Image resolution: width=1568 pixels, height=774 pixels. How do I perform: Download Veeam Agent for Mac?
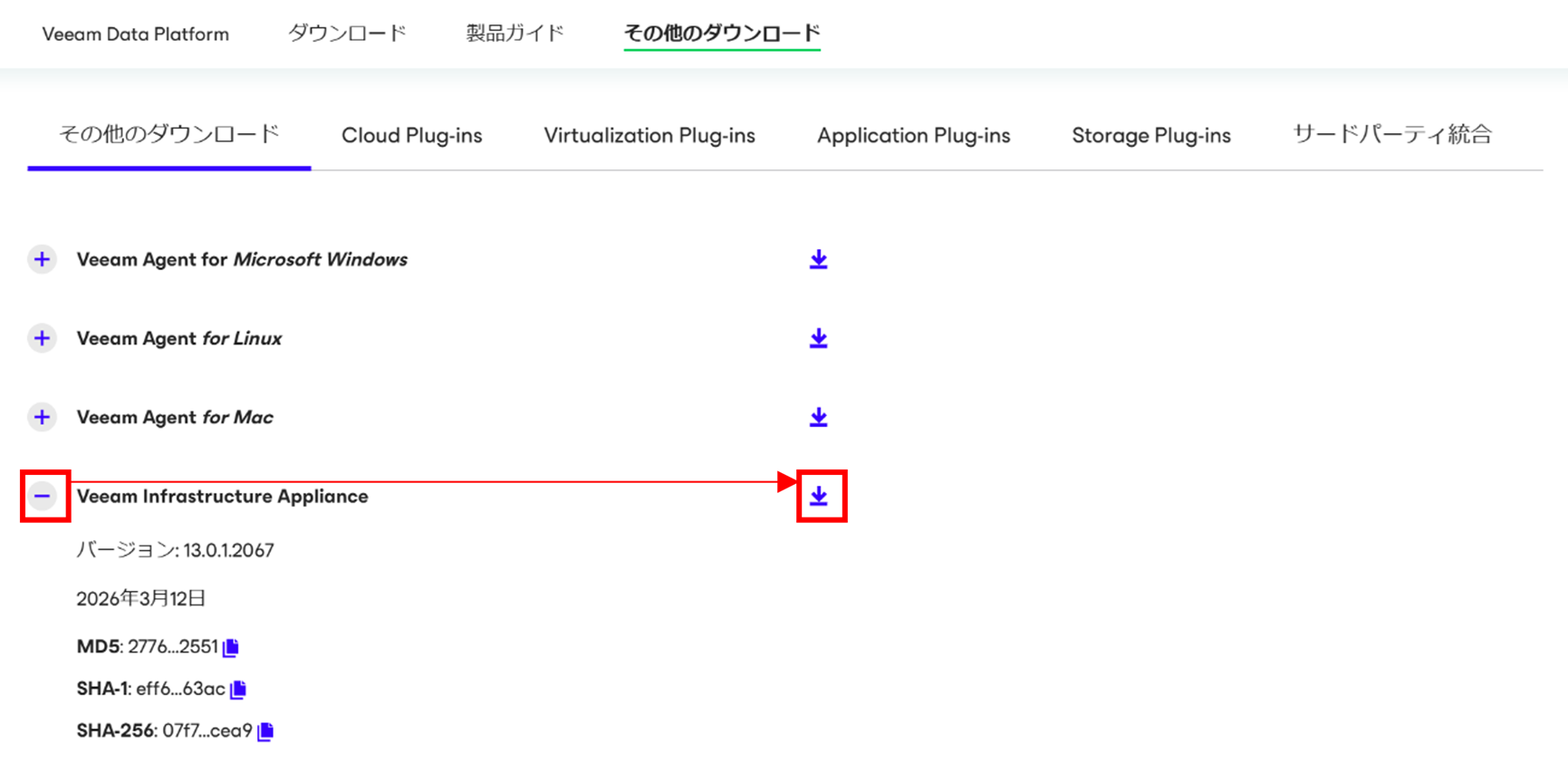[x=818, y=418]
